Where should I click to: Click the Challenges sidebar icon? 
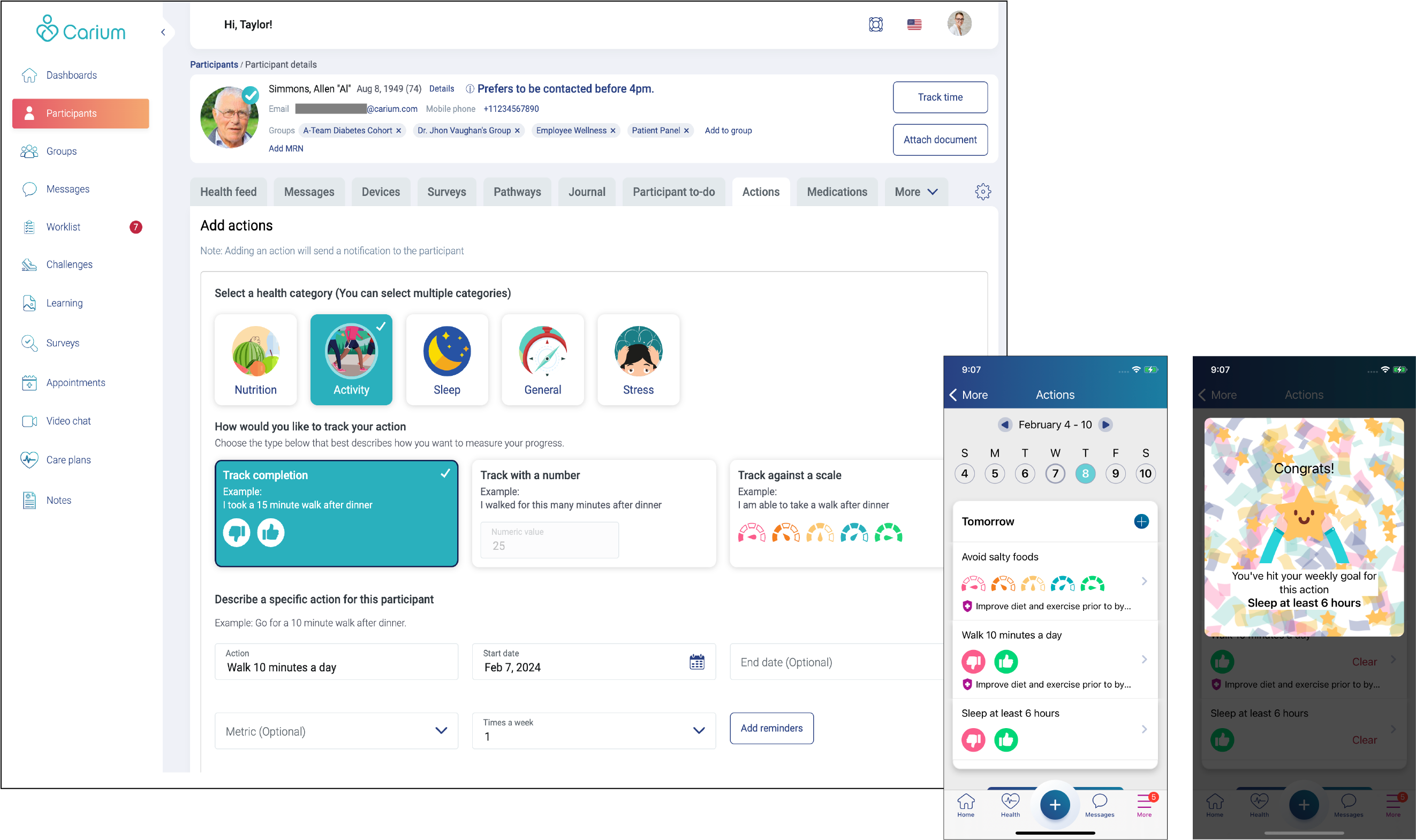tap(30, 265)
